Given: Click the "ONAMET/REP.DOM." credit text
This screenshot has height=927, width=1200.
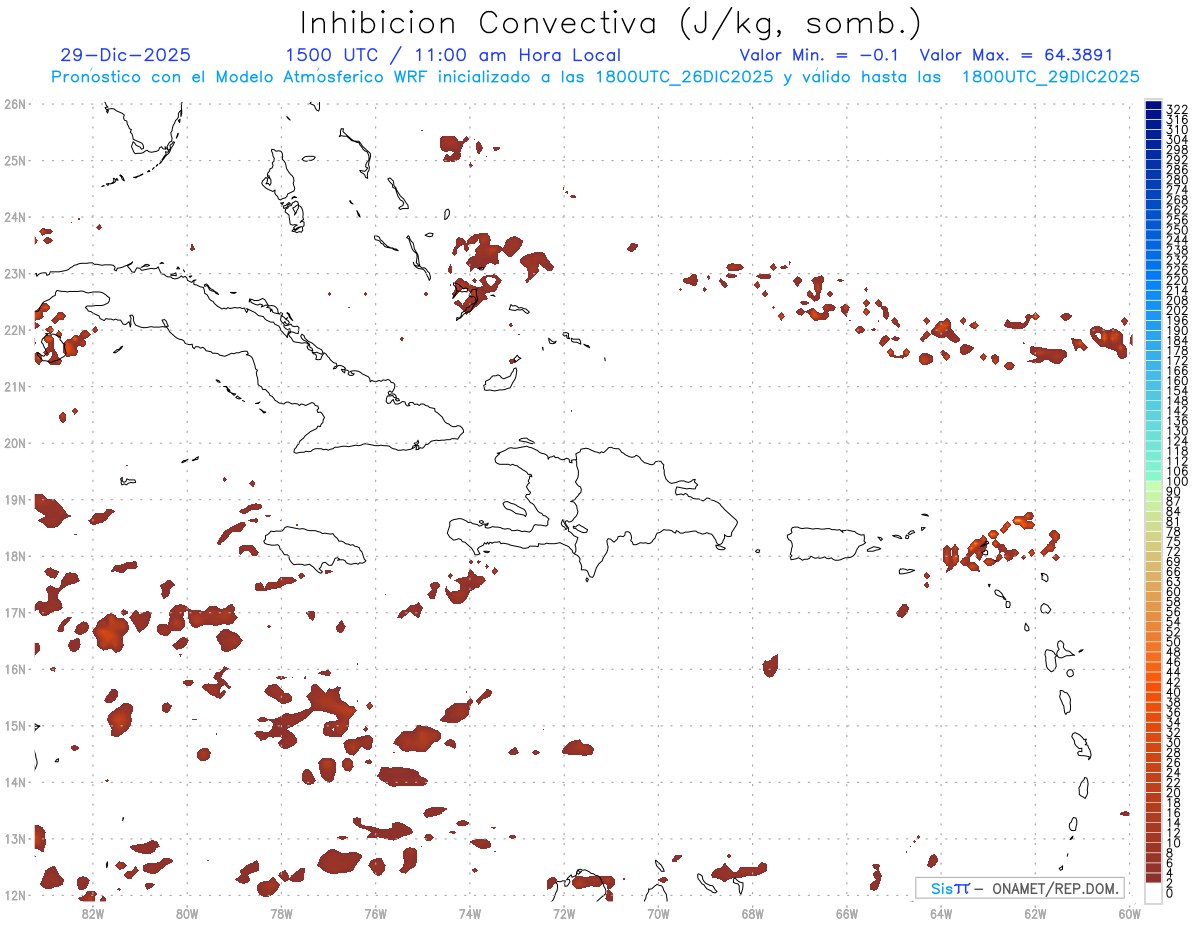Looking at the screenshot, I should pyautogui.click(x=1054, y=888).
